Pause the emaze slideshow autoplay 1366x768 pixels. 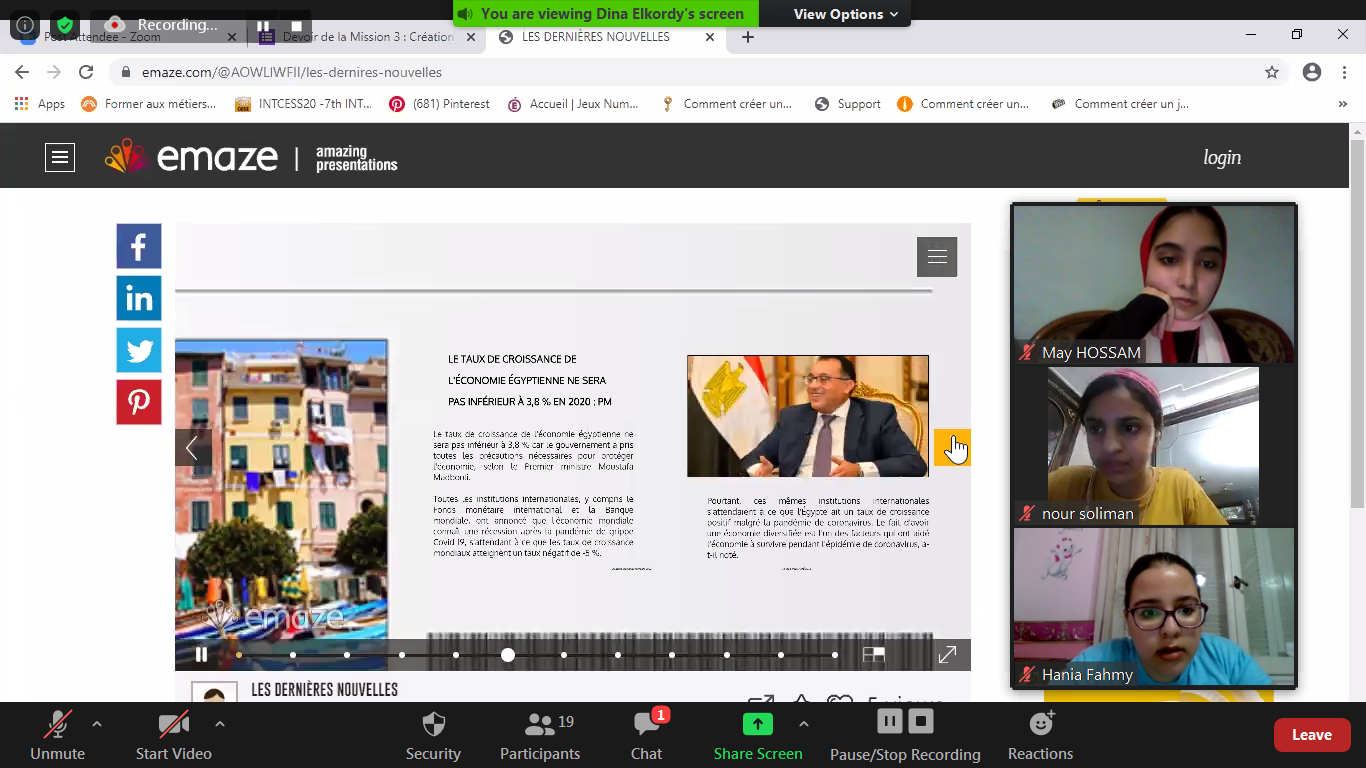pos(201,655)
